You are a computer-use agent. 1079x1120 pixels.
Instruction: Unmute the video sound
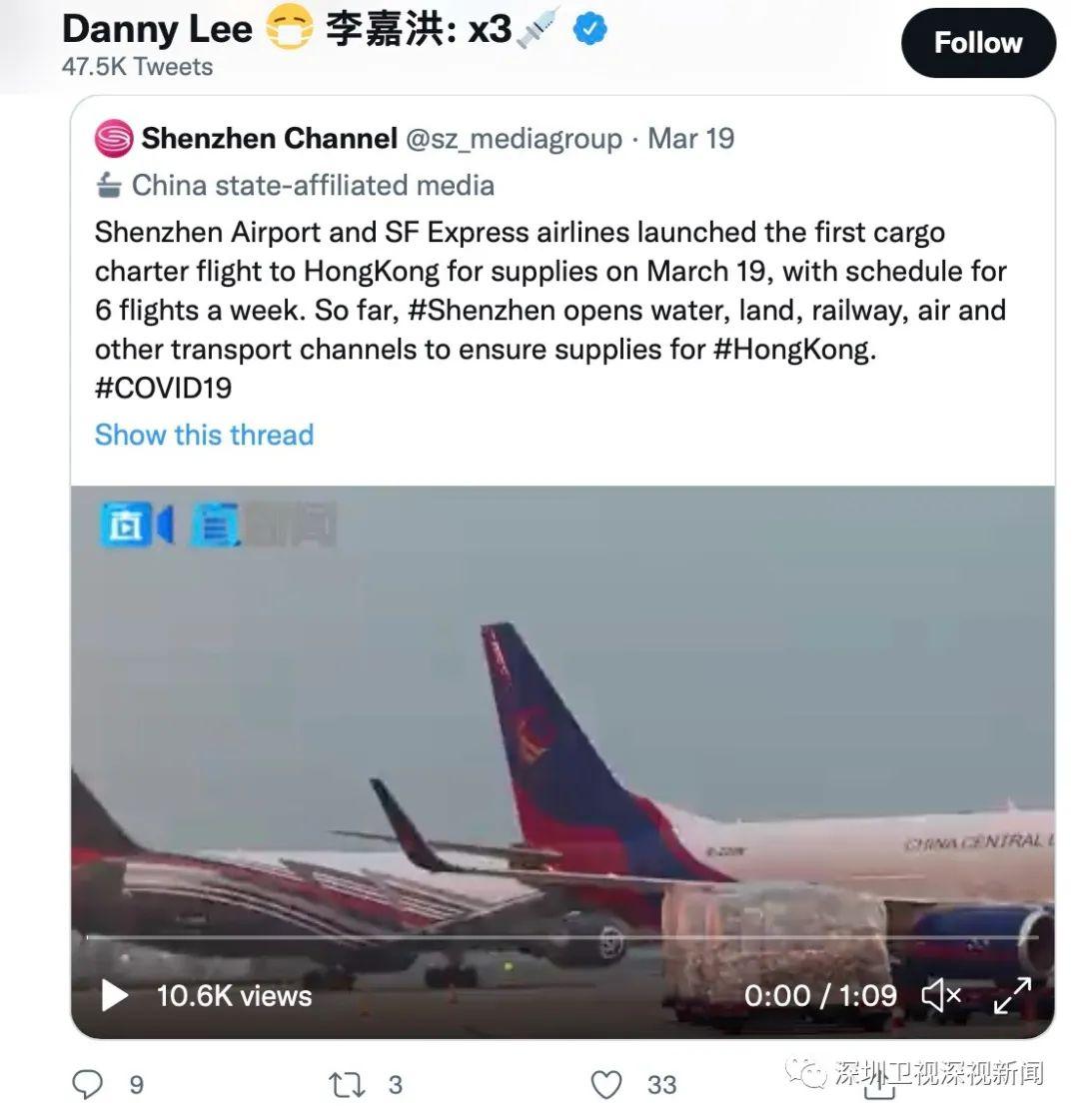940,995
